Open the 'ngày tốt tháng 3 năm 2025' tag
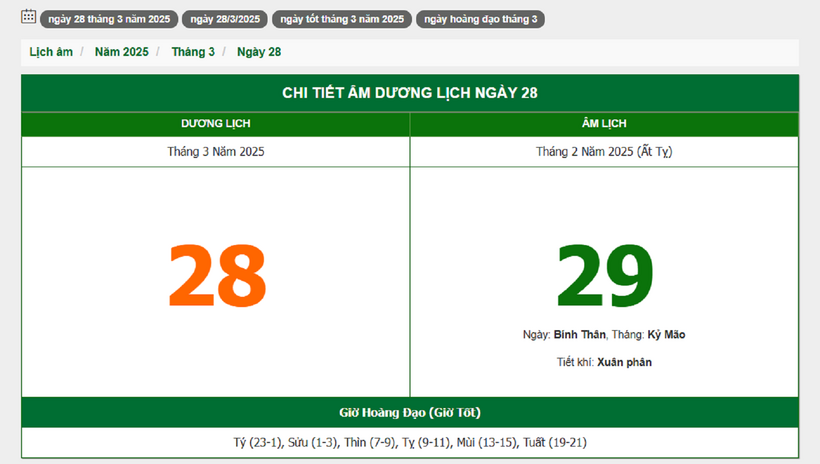Viewport: 820px width, 464px height. [x=342, y=19]
